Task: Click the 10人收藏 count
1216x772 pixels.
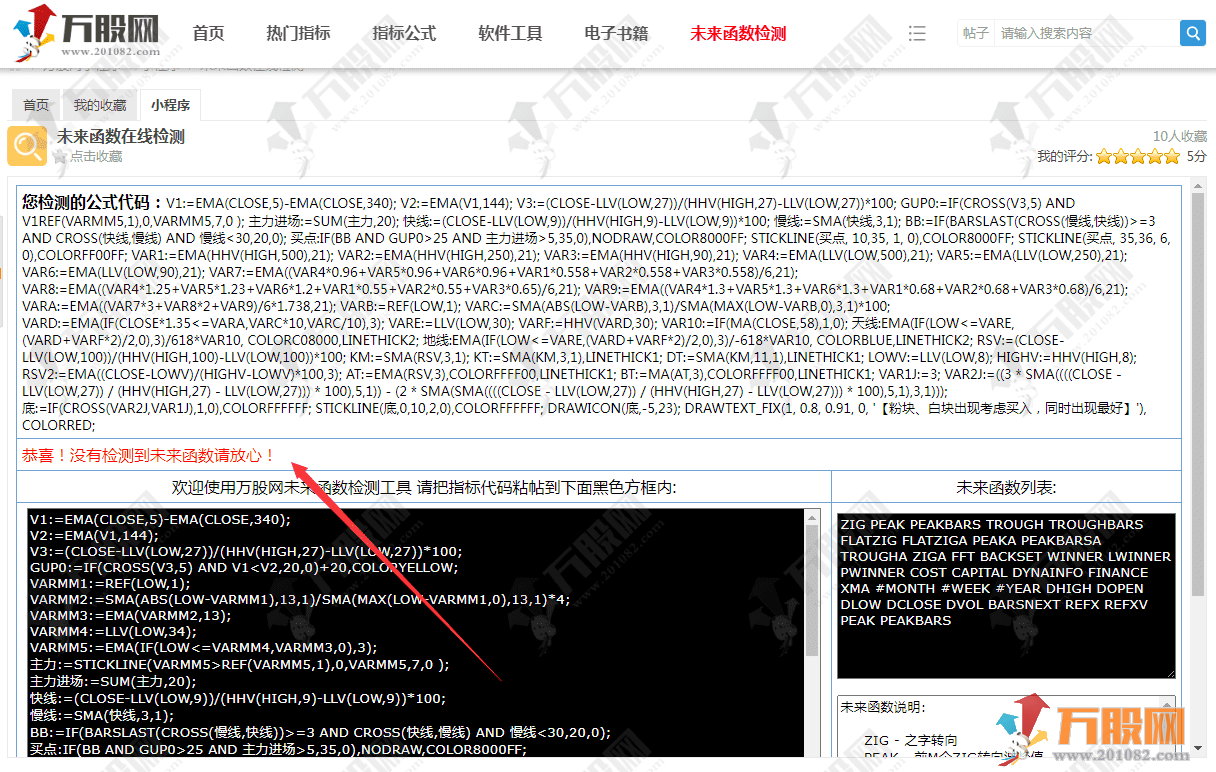Action: click(x=1180, y=136)
